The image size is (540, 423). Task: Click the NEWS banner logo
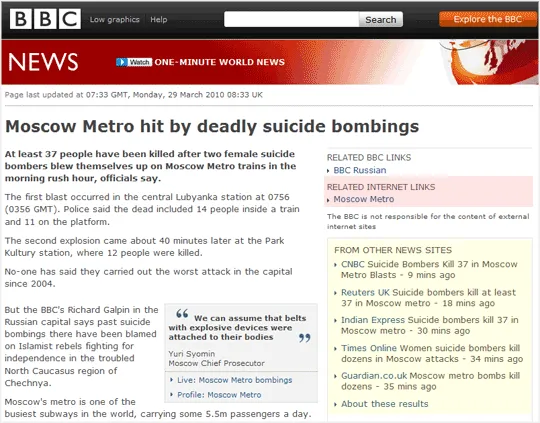pos(43,62)
